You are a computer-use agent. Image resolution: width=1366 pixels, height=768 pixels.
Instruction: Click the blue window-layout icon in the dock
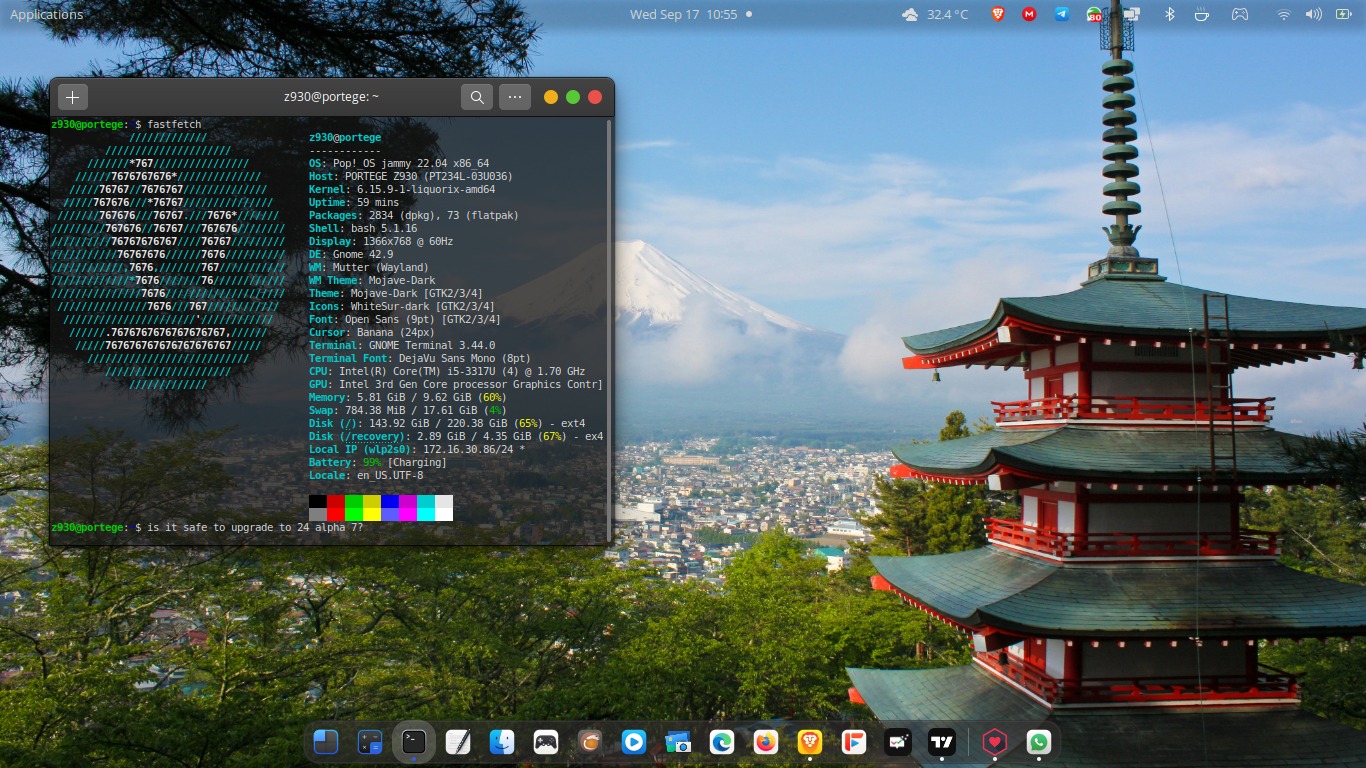click(326, 742)
